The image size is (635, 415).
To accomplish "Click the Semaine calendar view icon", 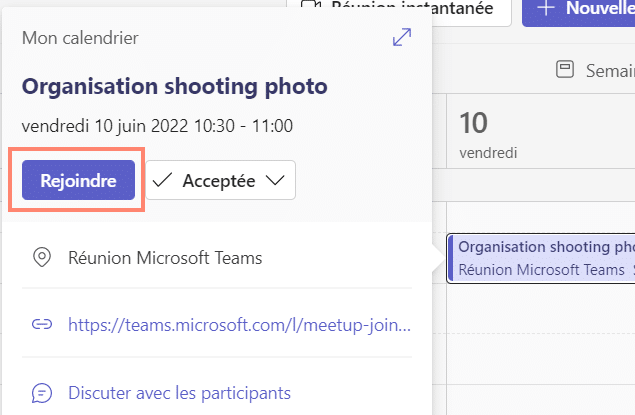I will coord(565,69).
